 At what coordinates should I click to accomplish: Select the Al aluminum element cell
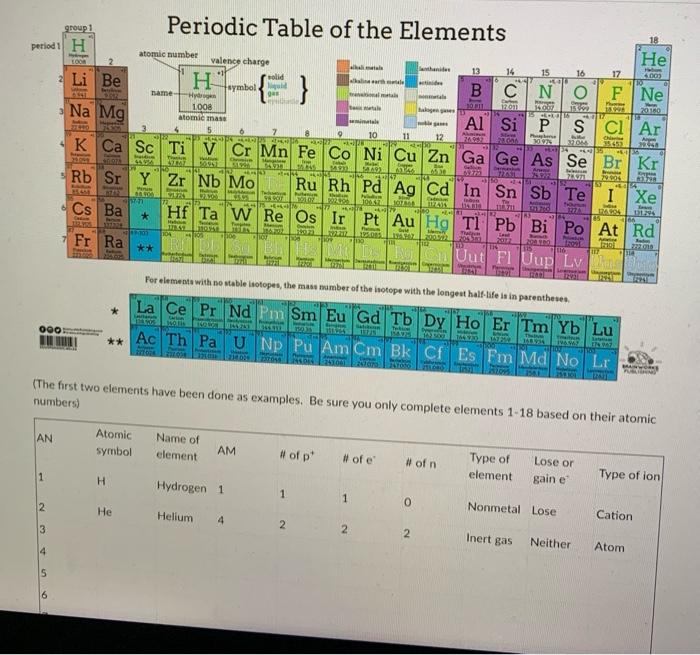click(x=474, y=127)
